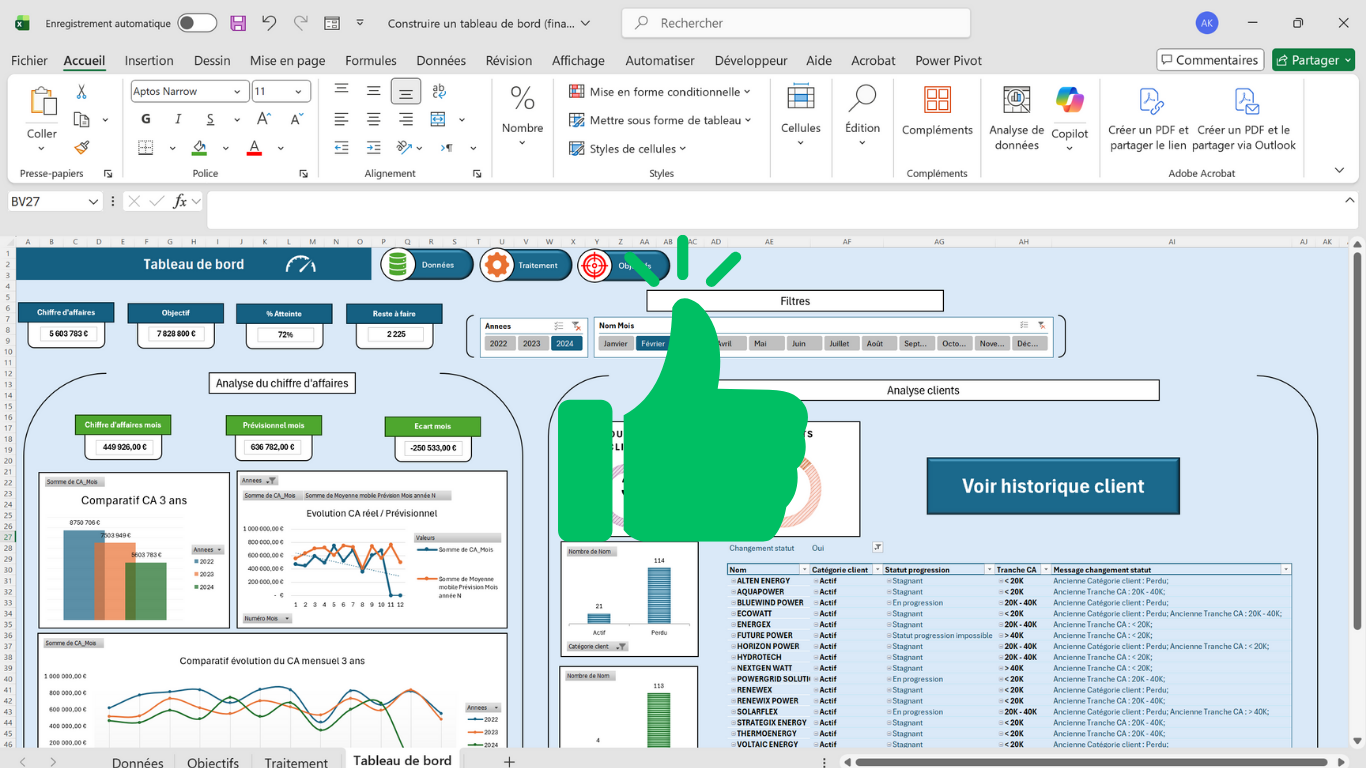Click Voir historique client button
This screenshot has width=1366, height=768.
click(x=1053, y=486)
